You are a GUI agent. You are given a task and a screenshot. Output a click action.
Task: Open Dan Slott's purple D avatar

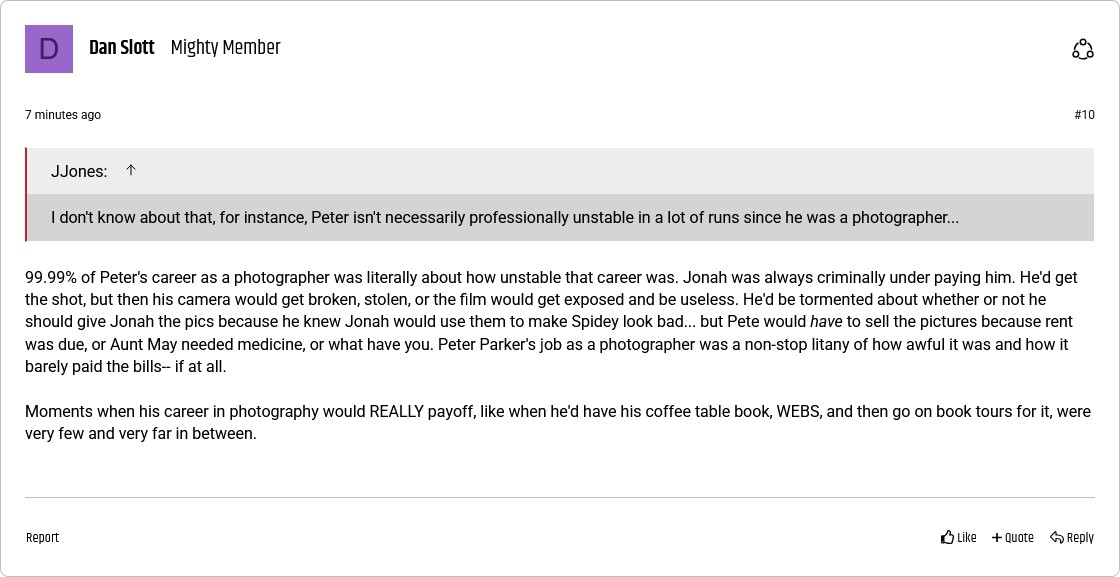[49, 49]
